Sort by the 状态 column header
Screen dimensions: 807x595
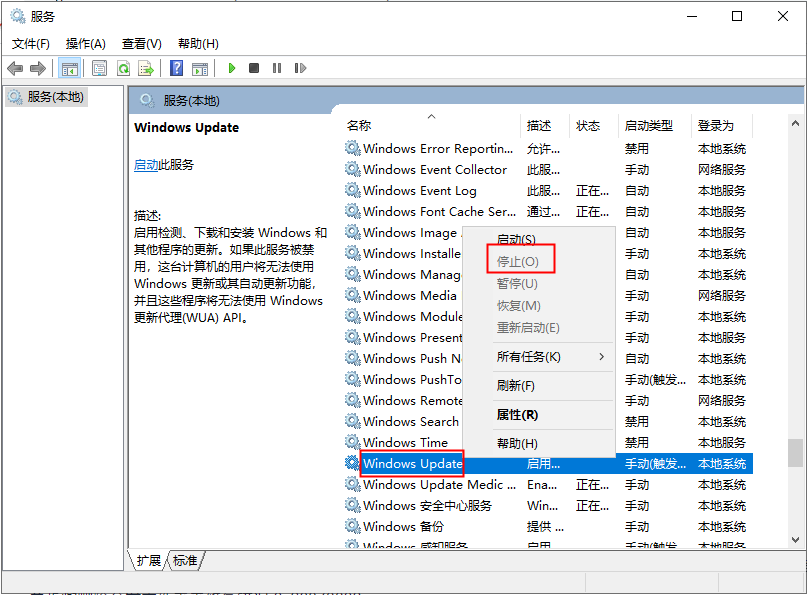point(593,126)
